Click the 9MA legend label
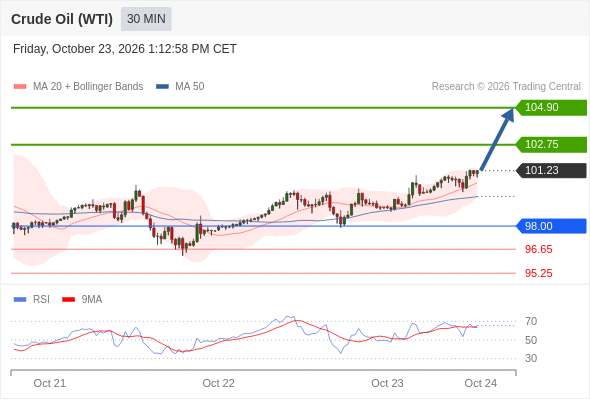This screenshot has height=400, width=590. click(92, 300)
